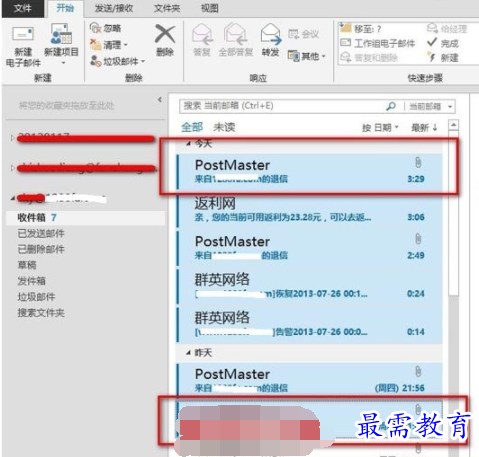Open the More (其他) respond dropdown
The width and height of the screenshot is (479, 457).
(x=306, y=56)
